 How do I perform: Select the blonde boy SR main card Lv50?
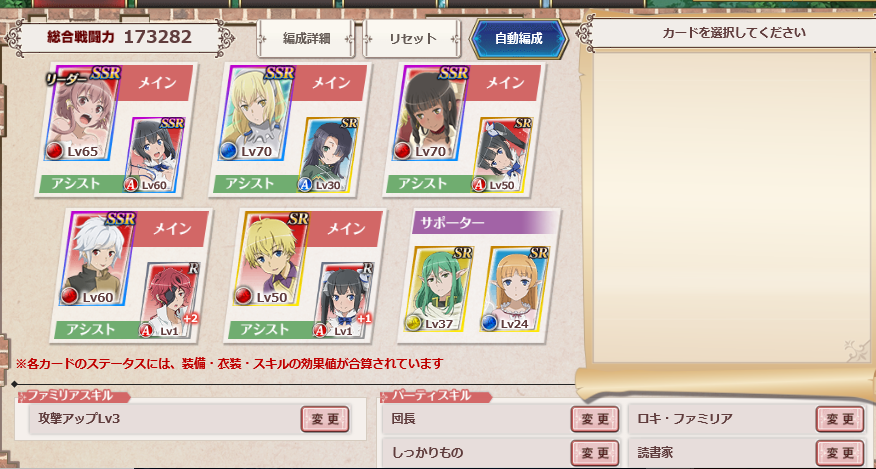270,259
